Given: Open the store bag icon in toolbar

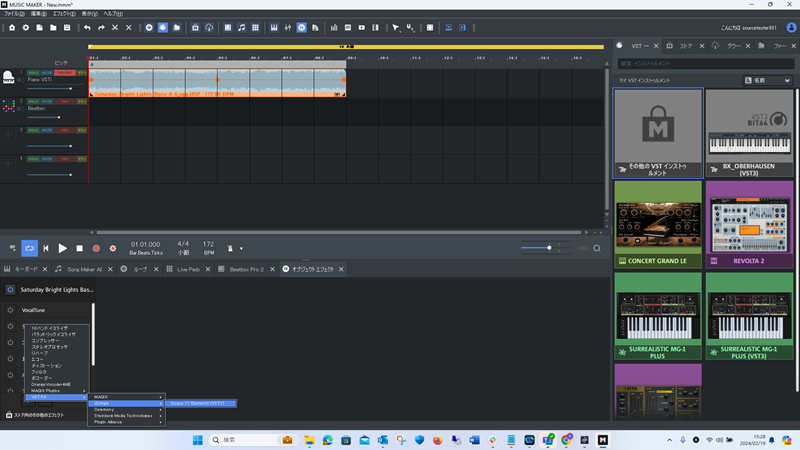Looking at the screenshot, I should point(195,28).
